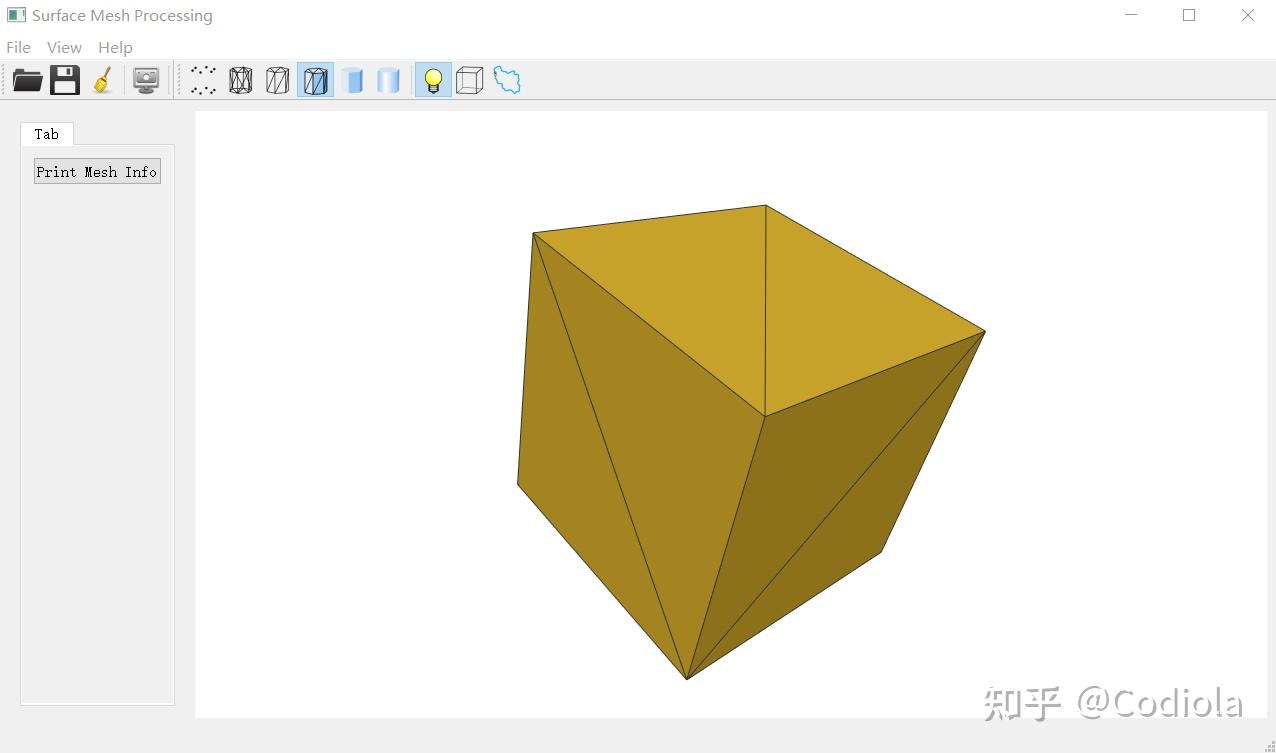1276x753 pixels.
Task: Toggle scene lighting with the bulb icon
Action: (x=432, y=80)
